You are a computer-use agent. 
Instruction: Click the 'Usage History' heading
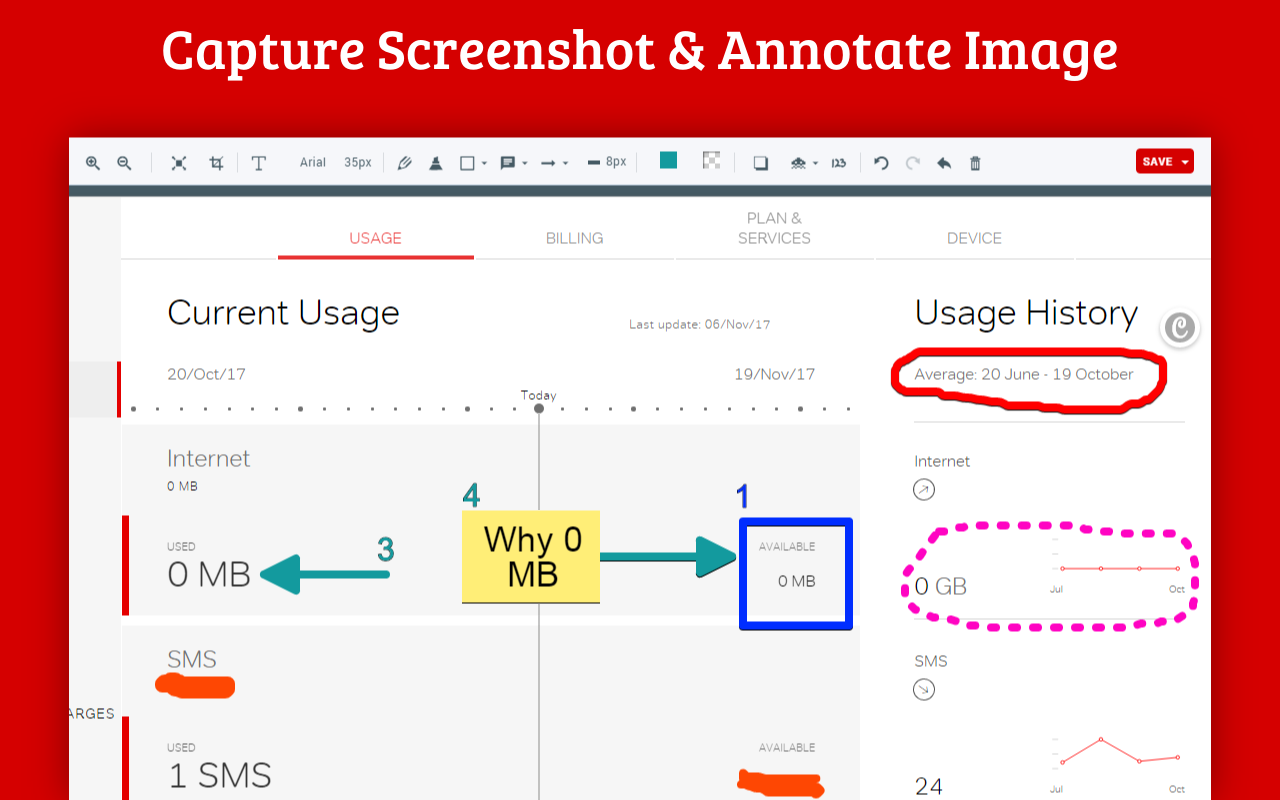[x=1026, y=314]
